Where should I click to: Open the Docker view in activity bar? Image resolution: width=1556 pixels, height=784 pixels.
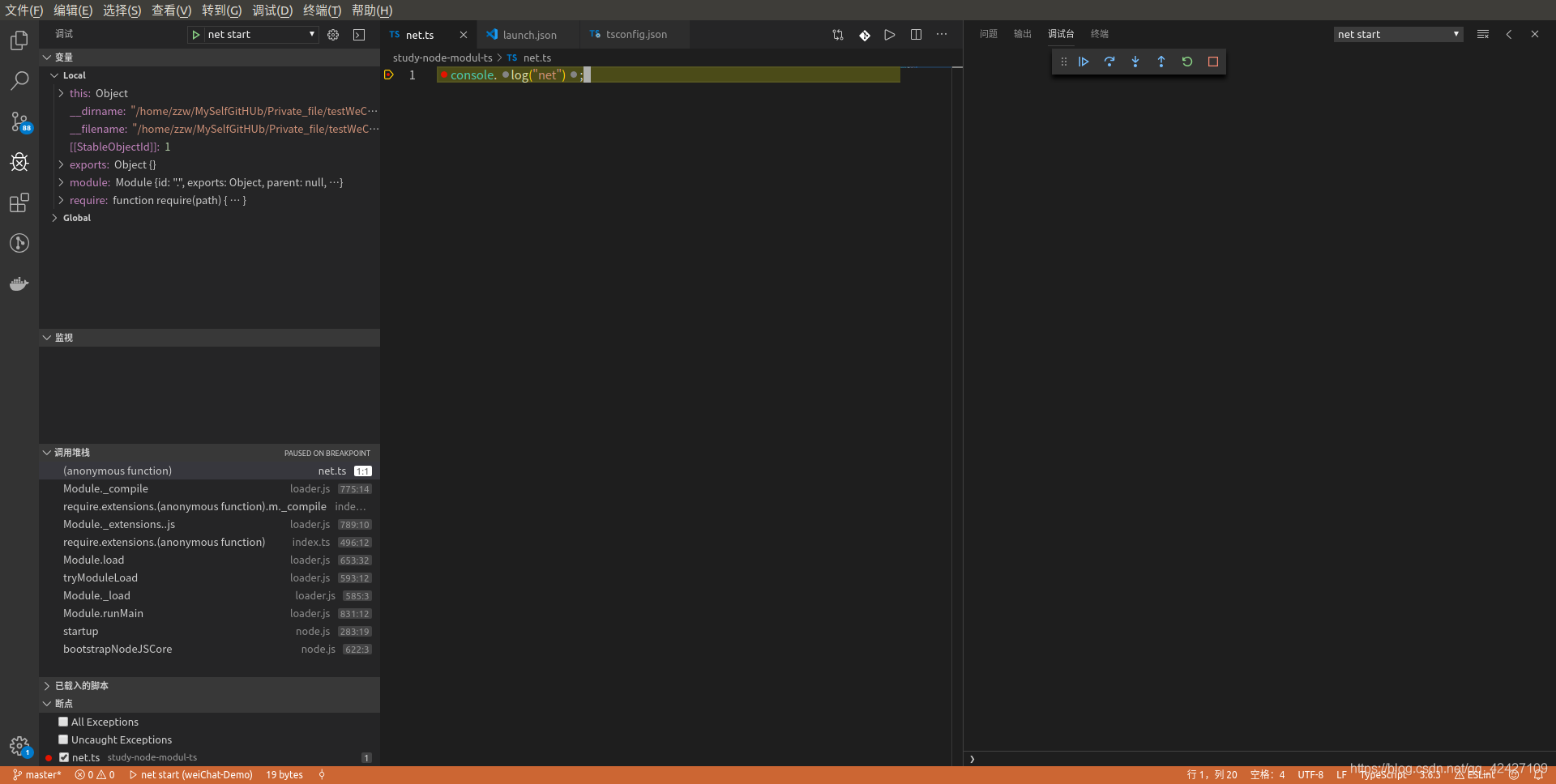(19, 283)
